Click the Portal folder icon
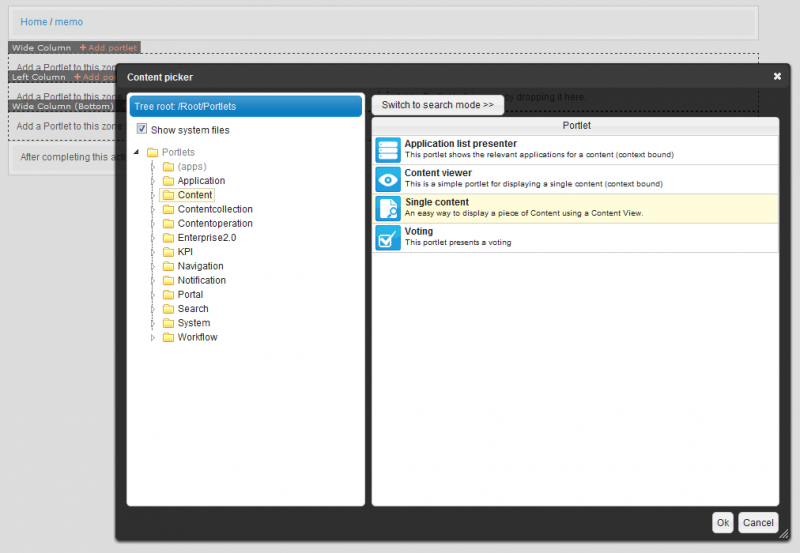Image resolution: width=800 pixels, height=553 pixels. click(x=168, y=295)
